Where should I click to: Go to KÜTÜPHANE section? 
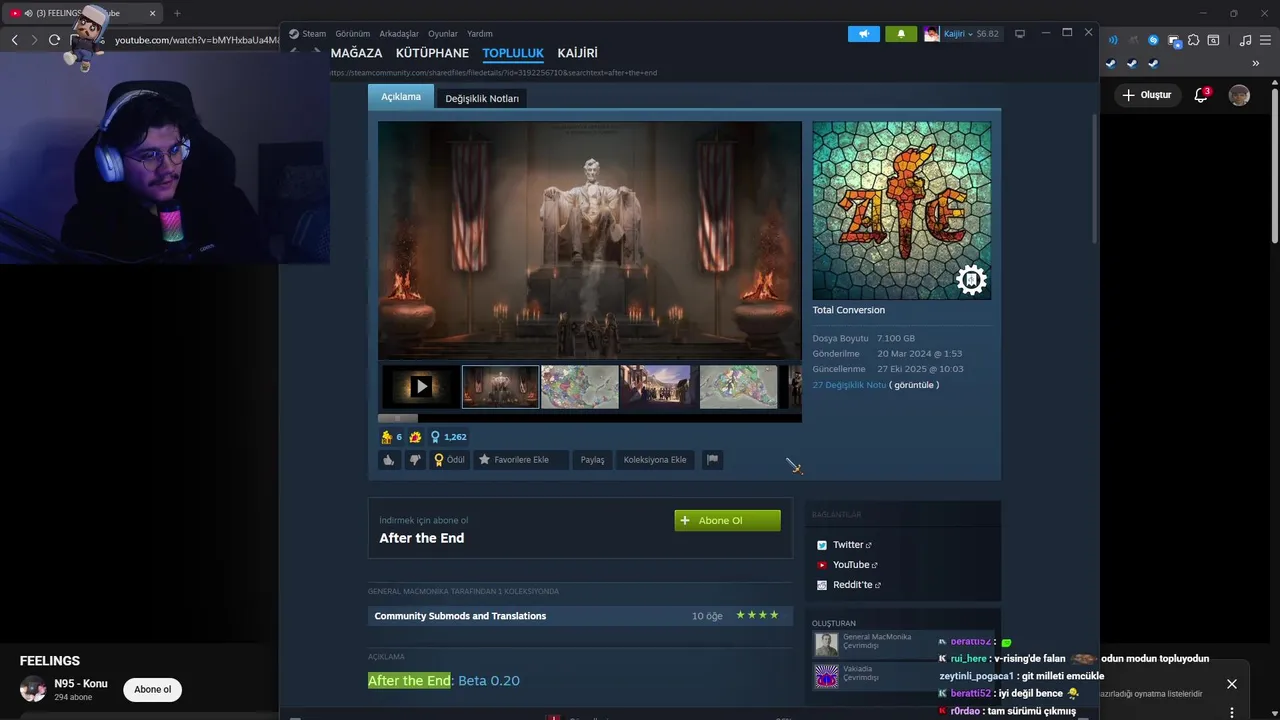[432, 53]
